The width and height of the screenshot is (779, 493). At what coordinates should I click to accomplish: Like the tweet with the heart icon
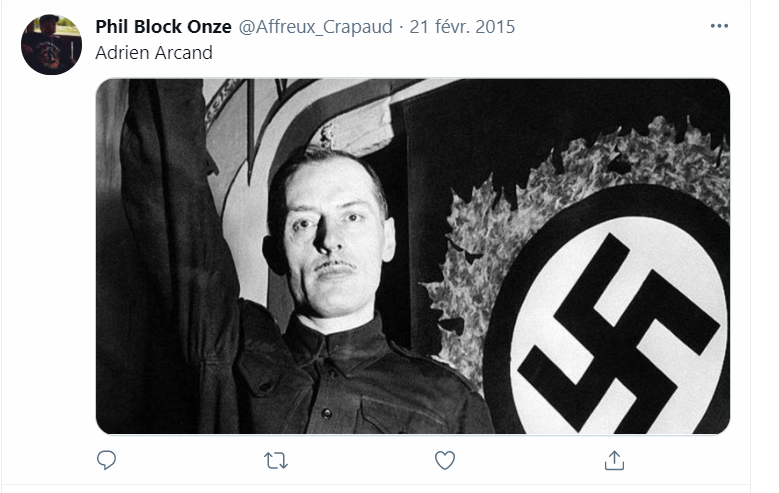445,460
